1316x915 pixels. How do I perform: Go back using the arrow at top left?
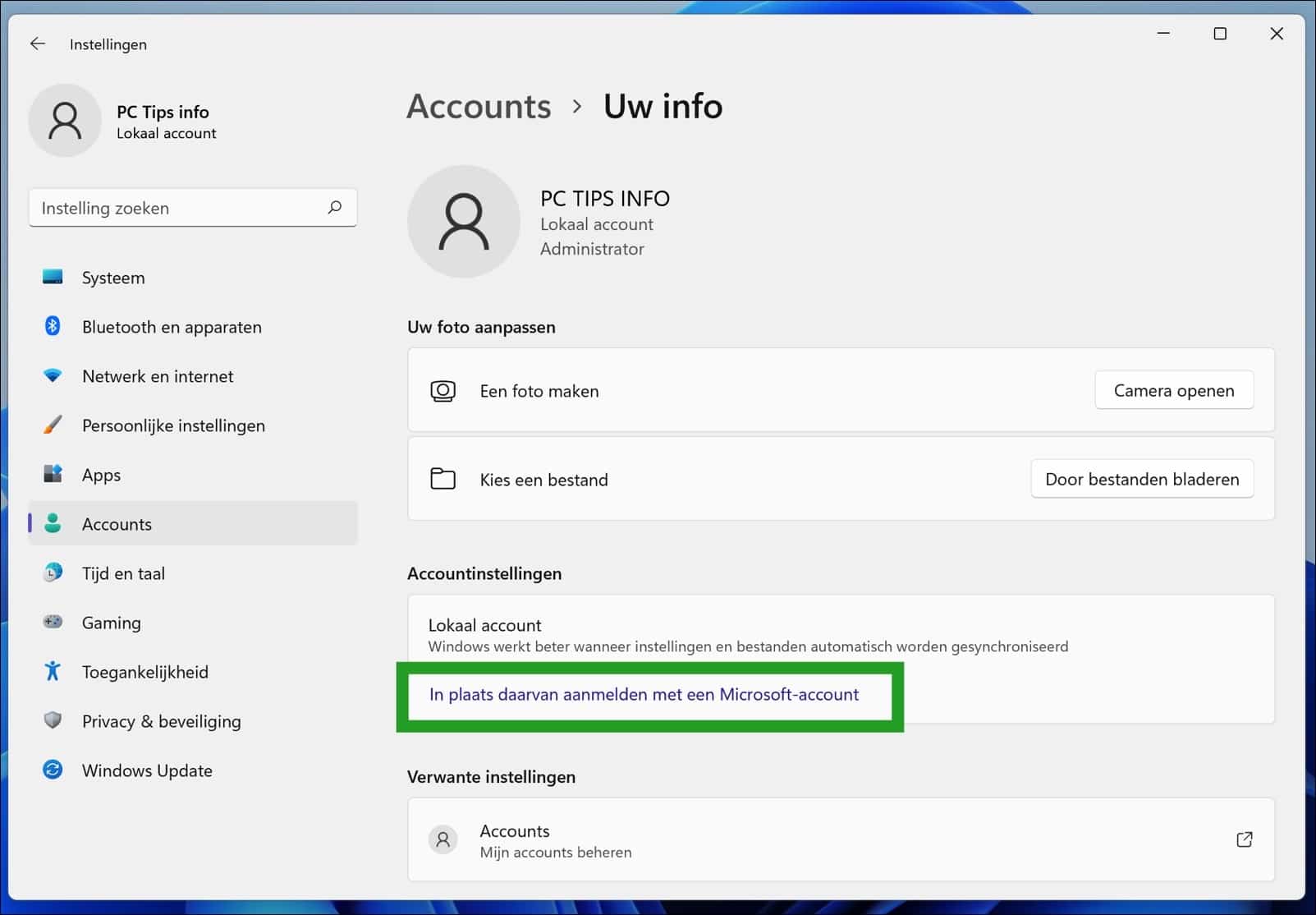(x=38, y=44)
